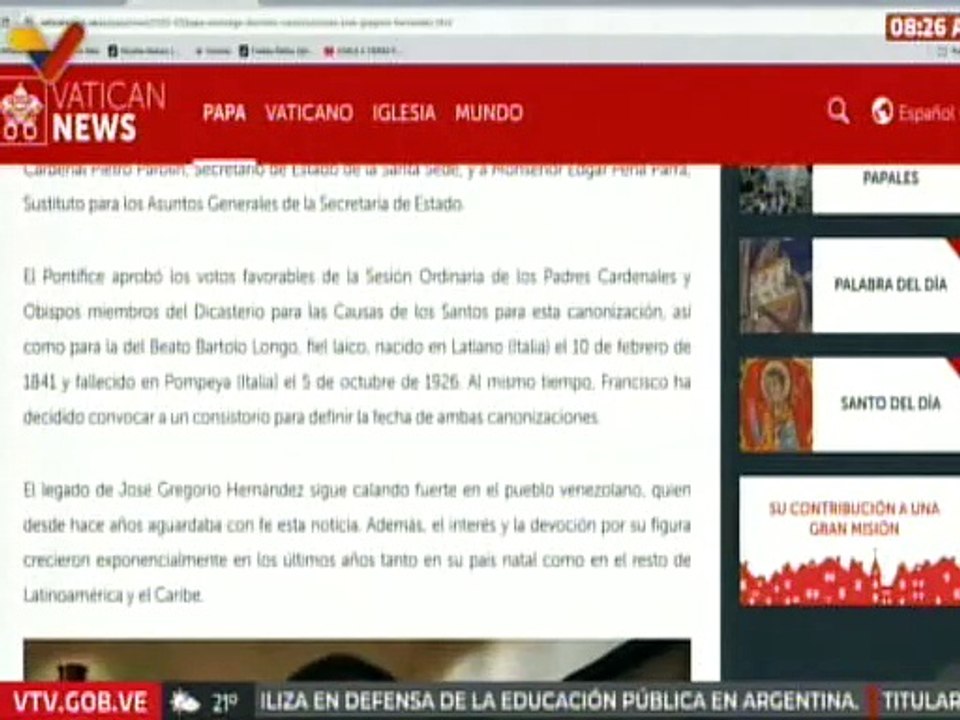This screenshot has height=720, width=960.
Task: Click the Vatican News logo
Action: (x=83, y=113)
